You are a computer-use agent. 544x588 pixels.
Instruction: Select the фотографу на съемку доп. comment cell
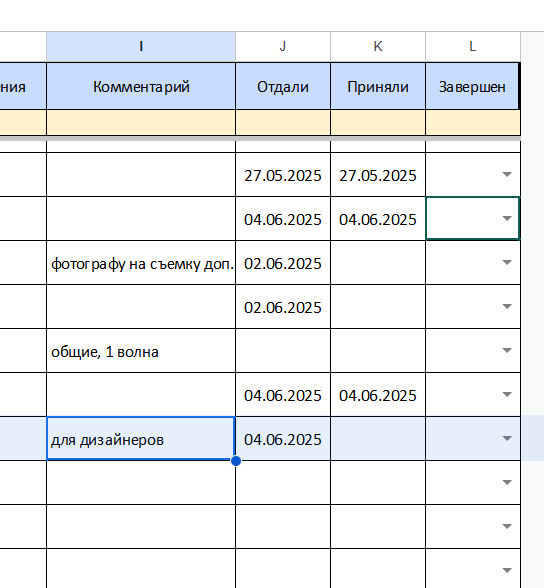click(x=141, y=263)
